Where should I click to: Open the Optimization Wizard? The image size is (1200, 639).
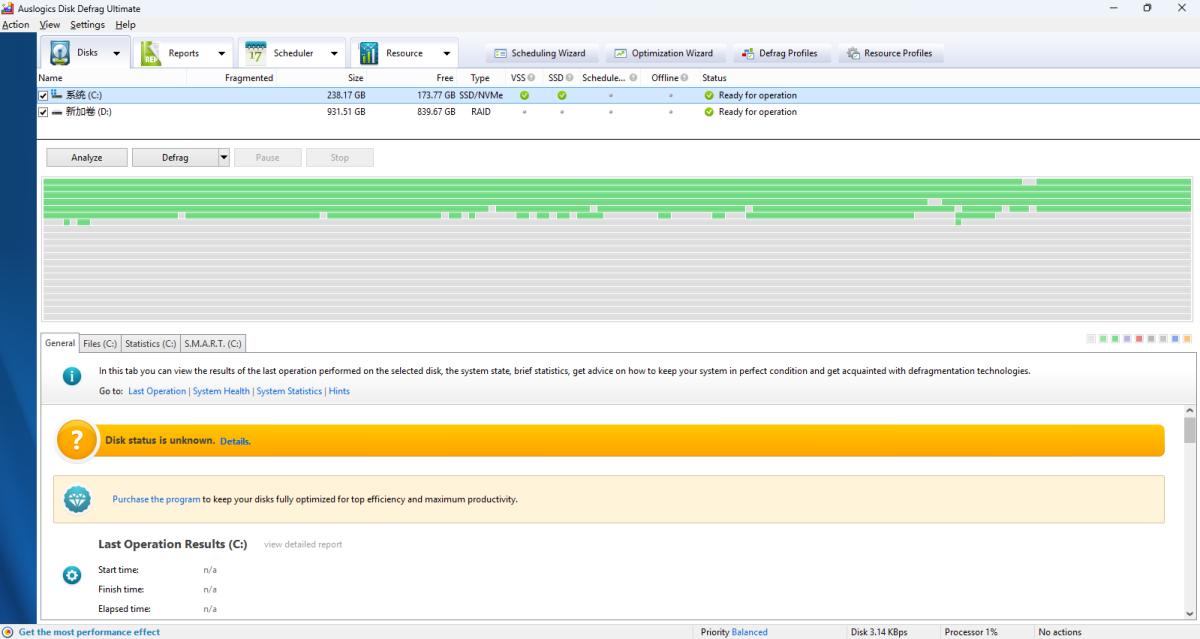(663, 53)
